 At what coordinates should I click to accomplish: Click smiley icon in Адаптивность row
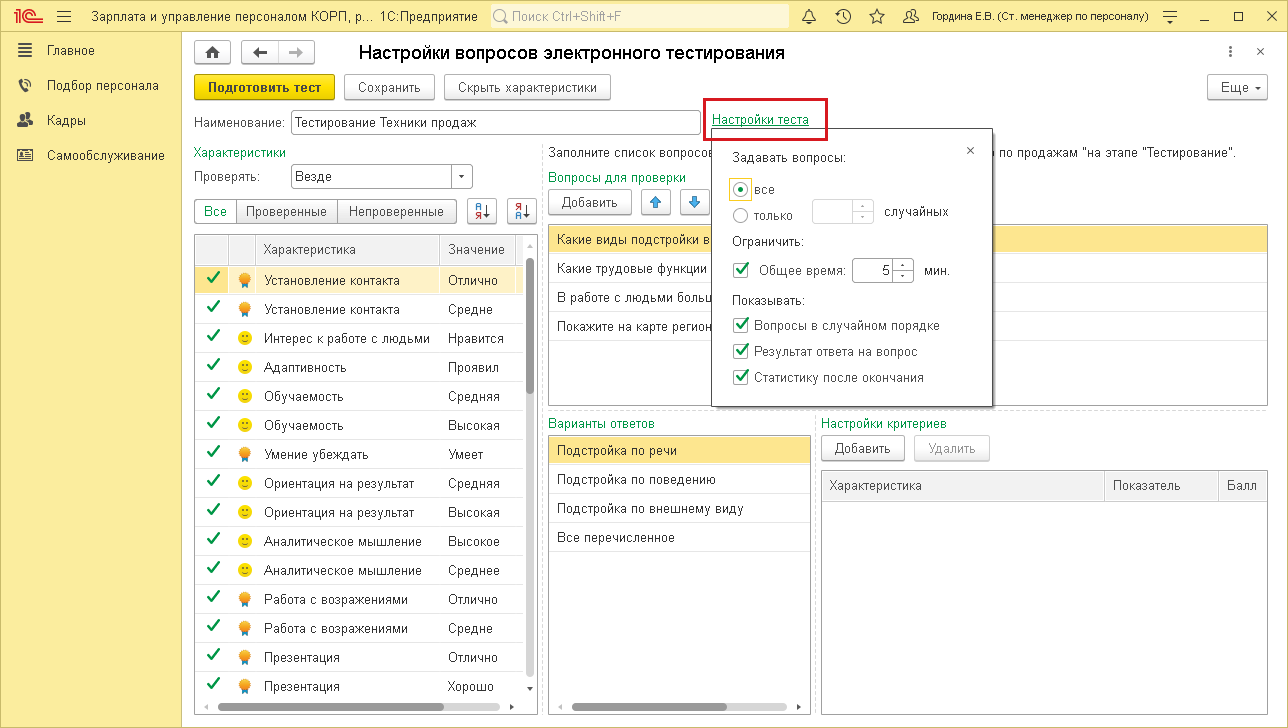pyautogui.click(x=244, y=367)
